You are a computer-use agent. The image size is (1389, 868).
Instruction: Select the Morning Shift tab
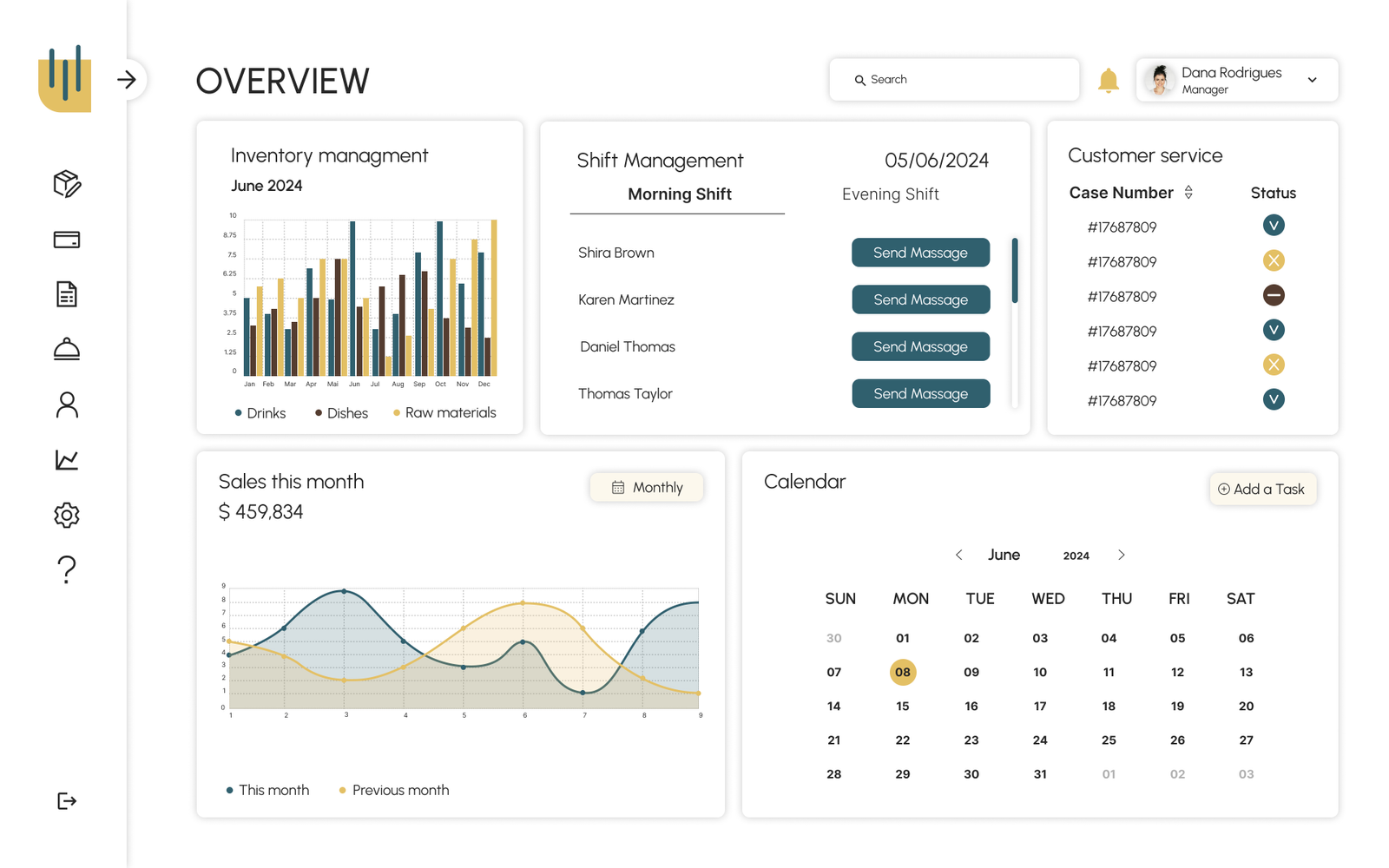tap(679, 194)
